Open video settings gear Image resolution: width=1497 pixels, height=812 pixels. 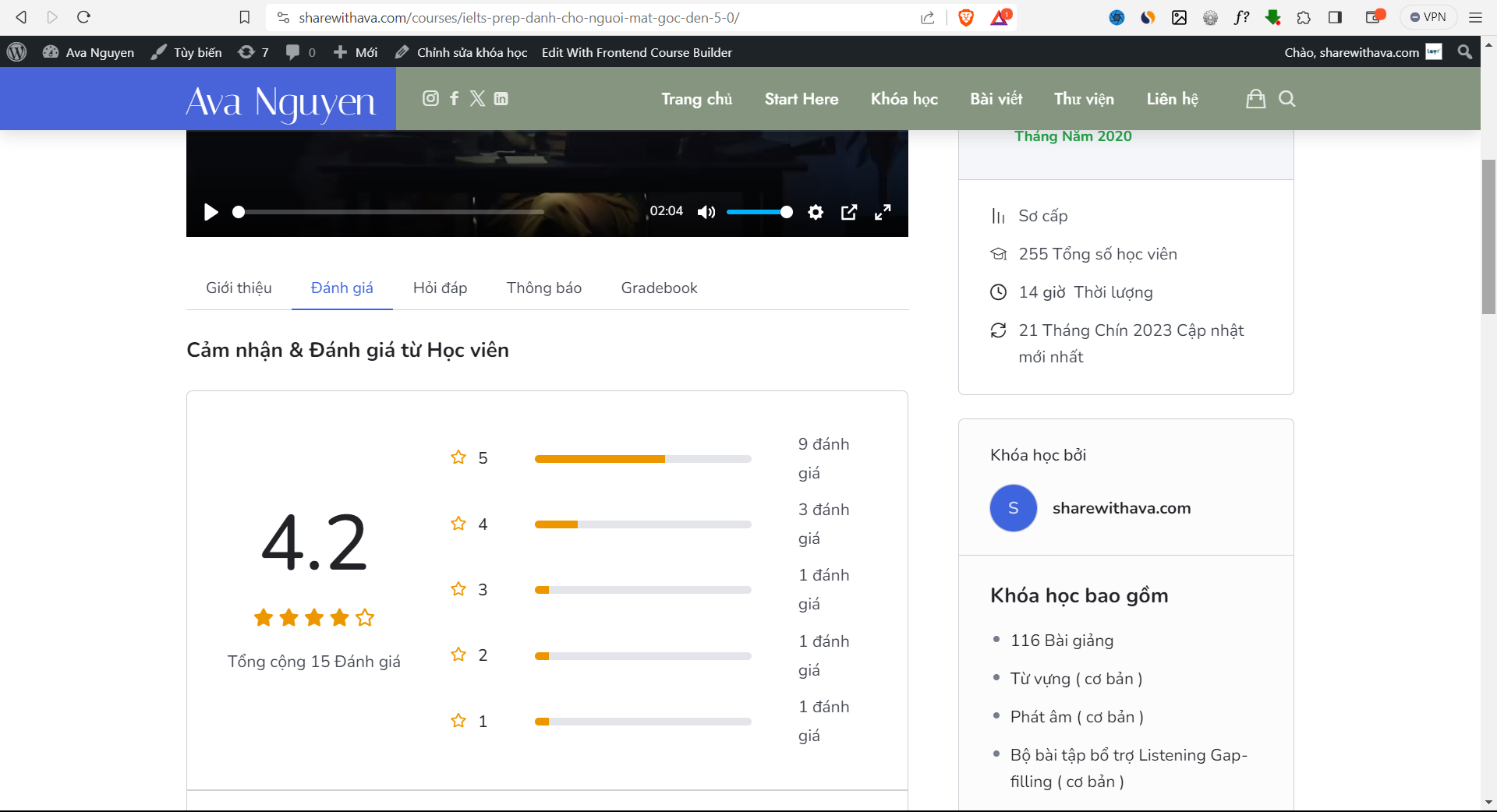816,212
